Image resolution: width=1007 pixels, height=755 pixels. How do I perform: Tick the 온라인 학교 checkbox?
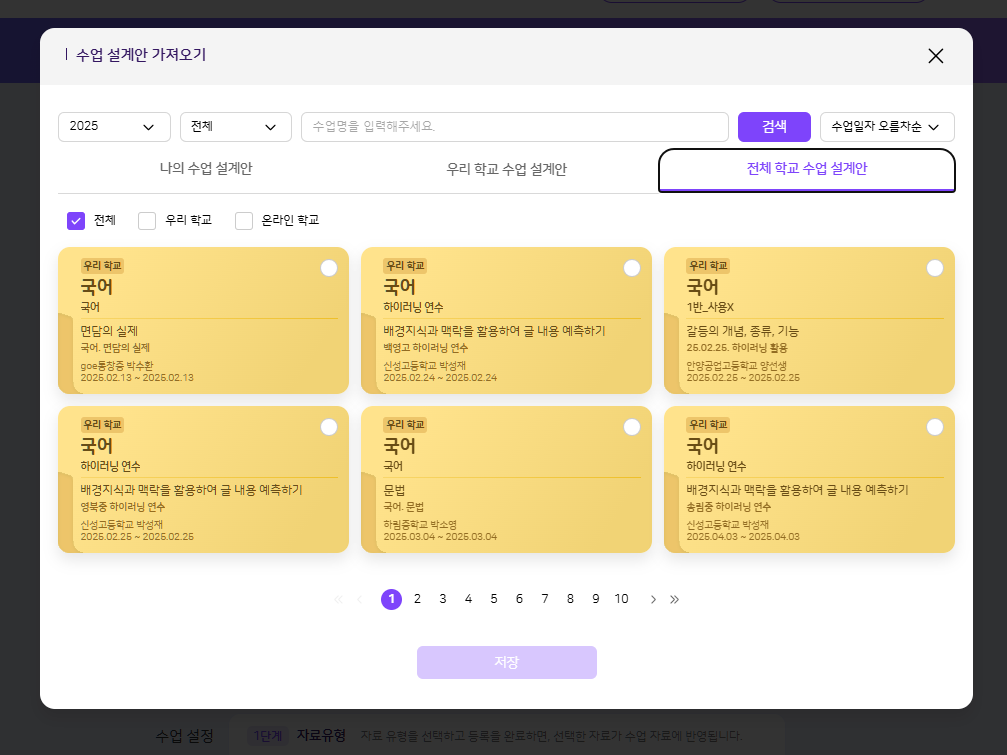[x=244, y=221]
